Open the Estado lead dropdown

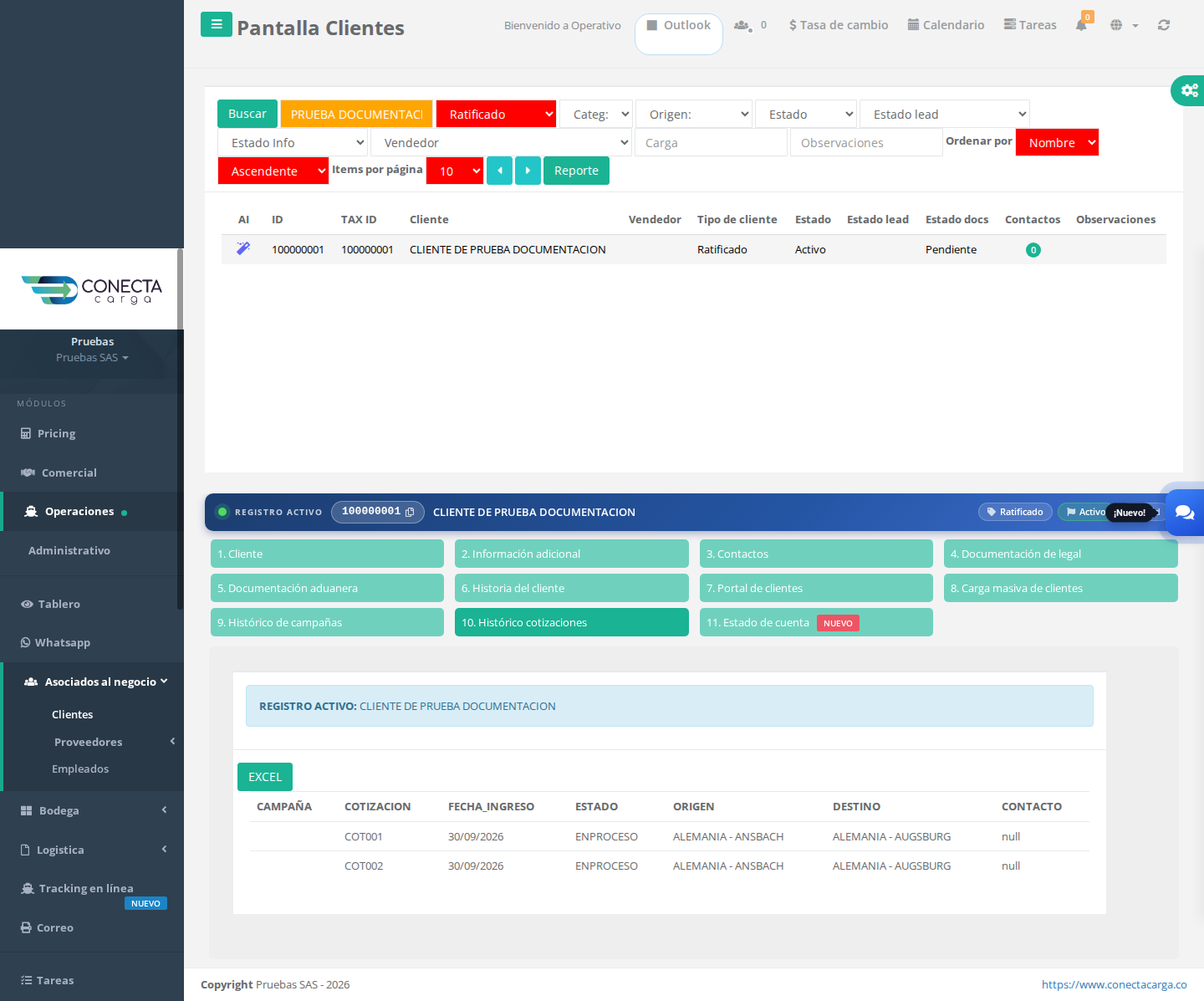click(945, 114)
